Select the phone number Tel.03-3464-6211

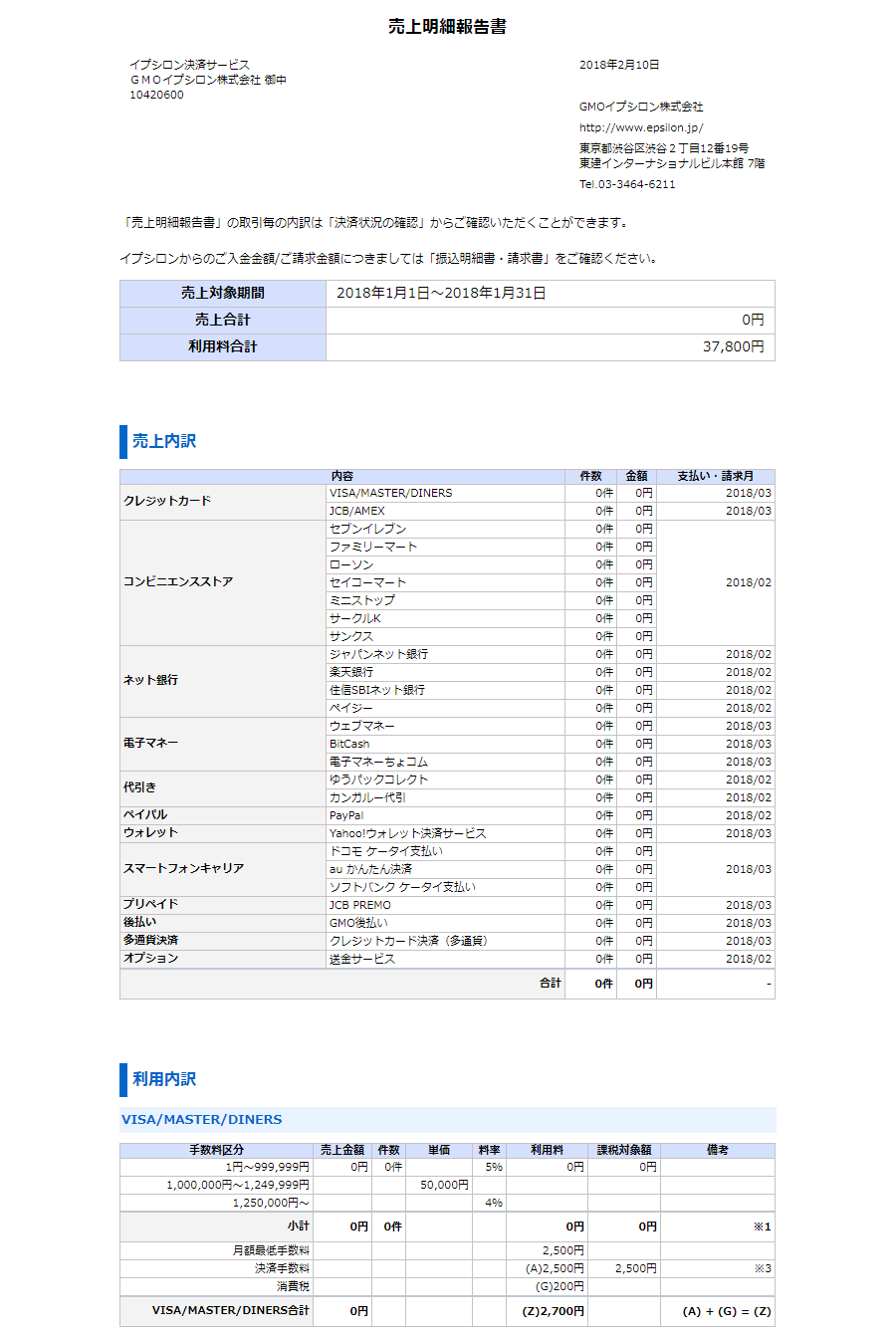point(627,184)
